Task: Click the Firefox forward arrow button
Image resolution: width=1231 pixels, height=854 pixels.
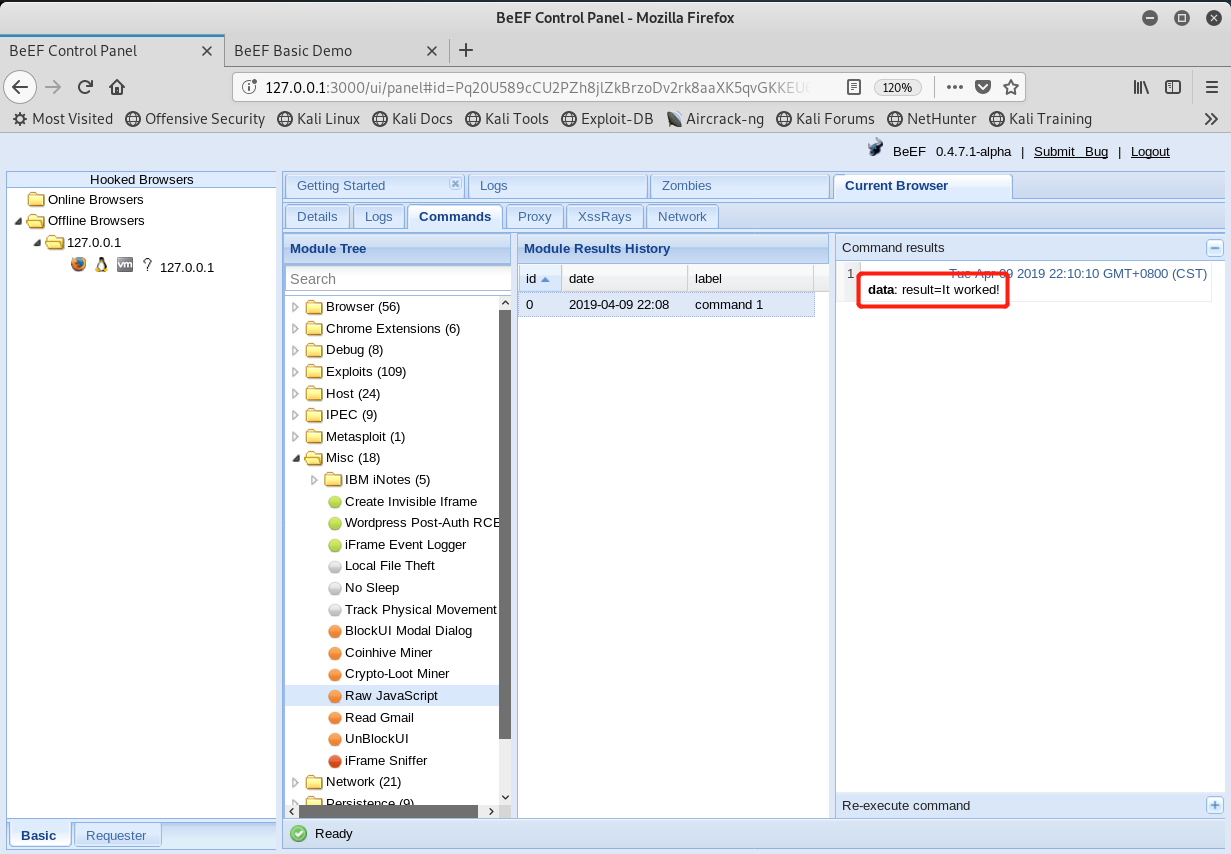Action: tap(53, 87)
